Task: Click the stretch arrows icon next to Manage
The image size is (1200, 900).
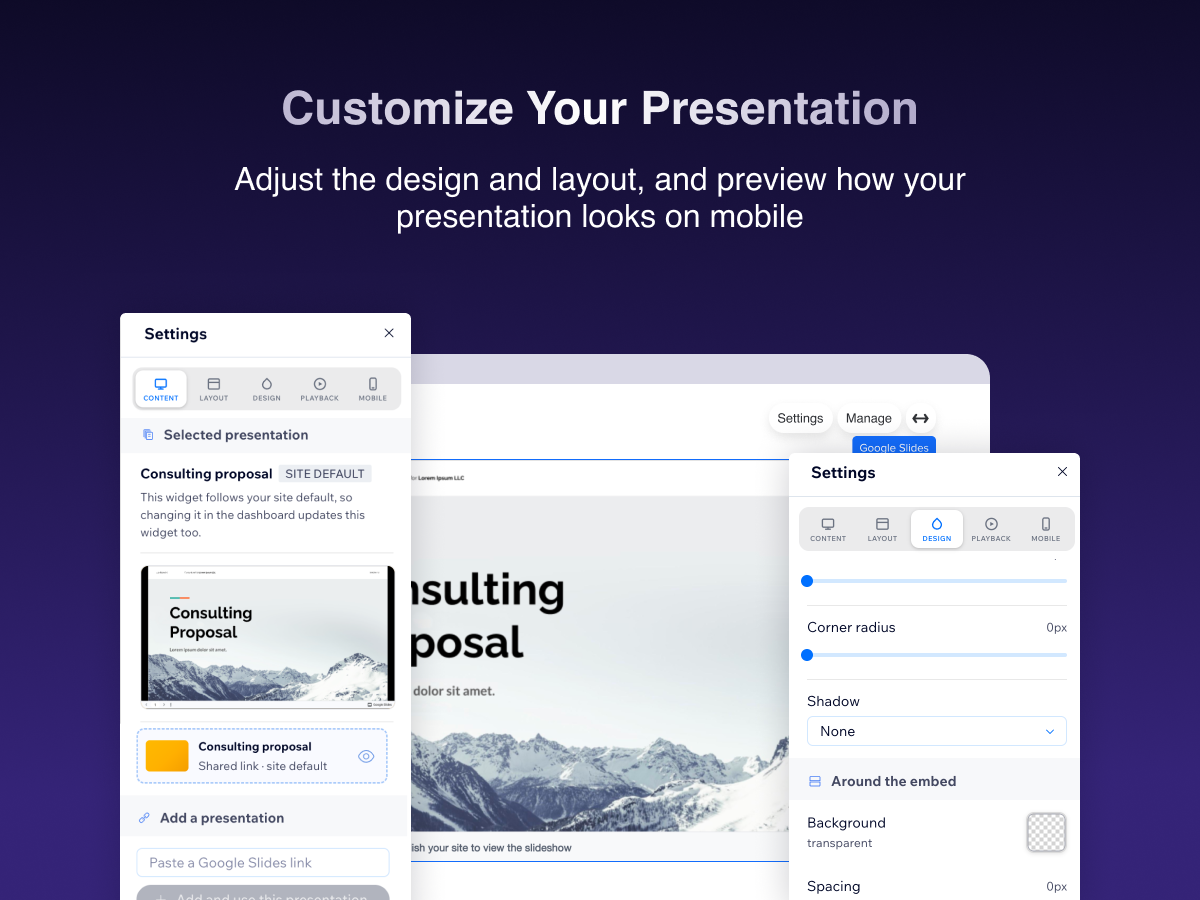Action: click(x=921, y=418)
